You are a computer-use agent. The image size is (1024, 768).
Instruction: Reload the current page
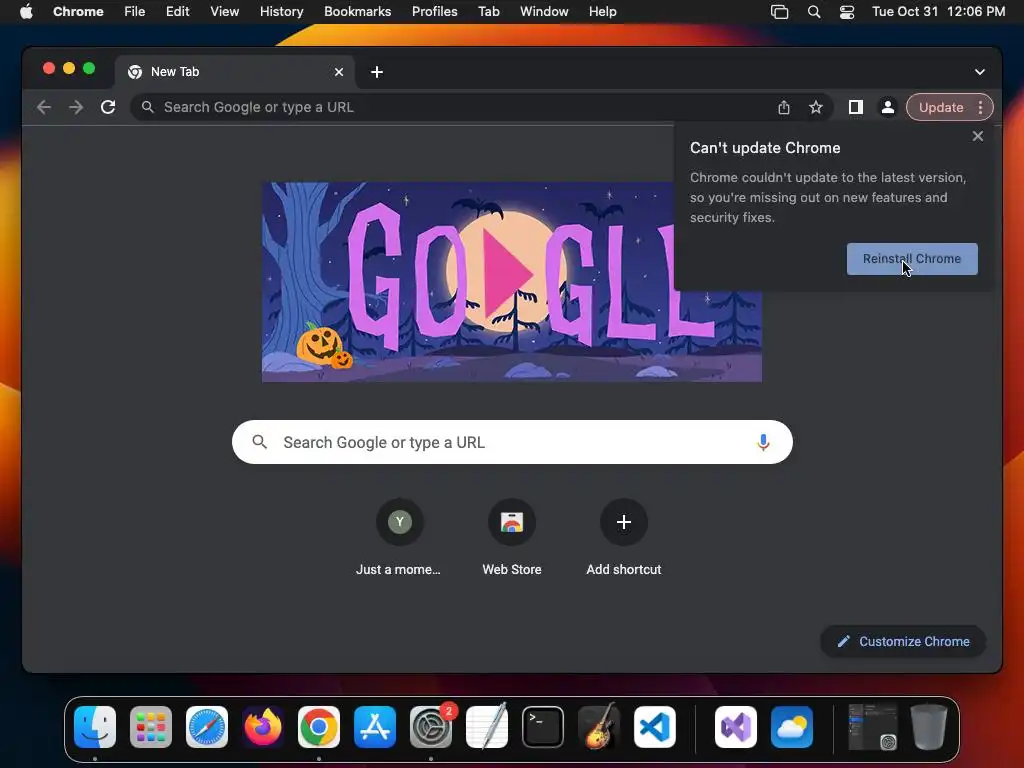pos(108,107)
